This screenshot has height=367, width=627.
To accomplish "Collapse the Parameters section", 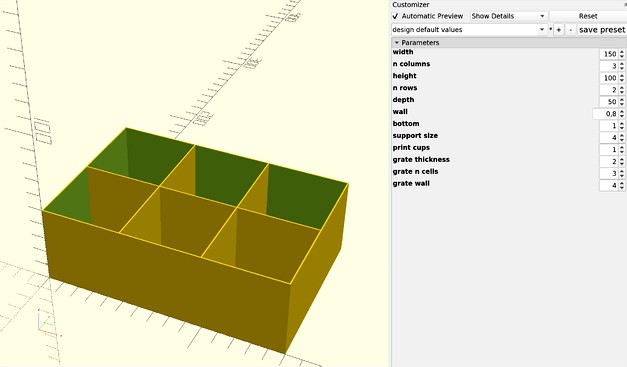I will pos(397,42).
